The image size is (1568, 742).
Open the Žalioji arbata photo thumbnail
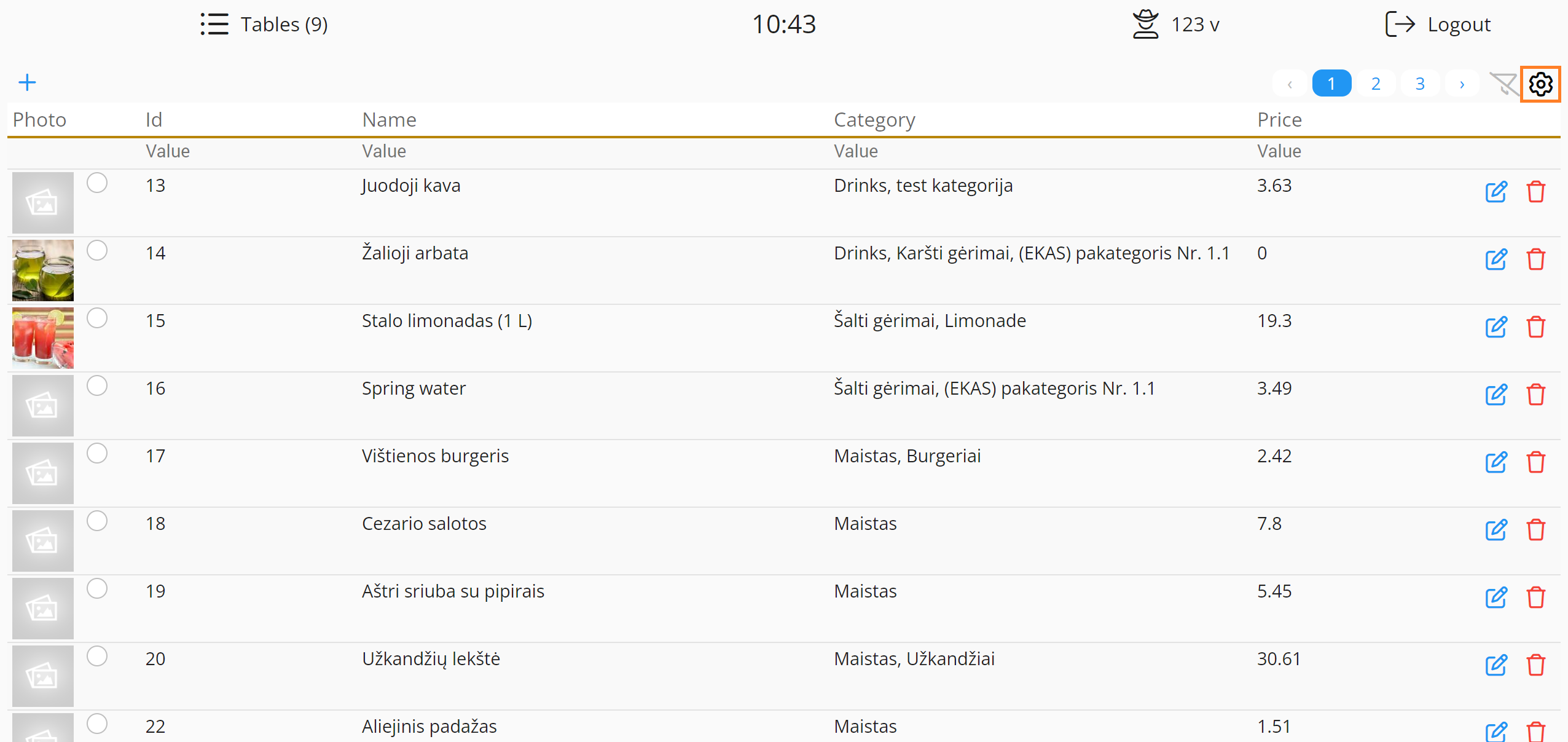pos(43,270)
